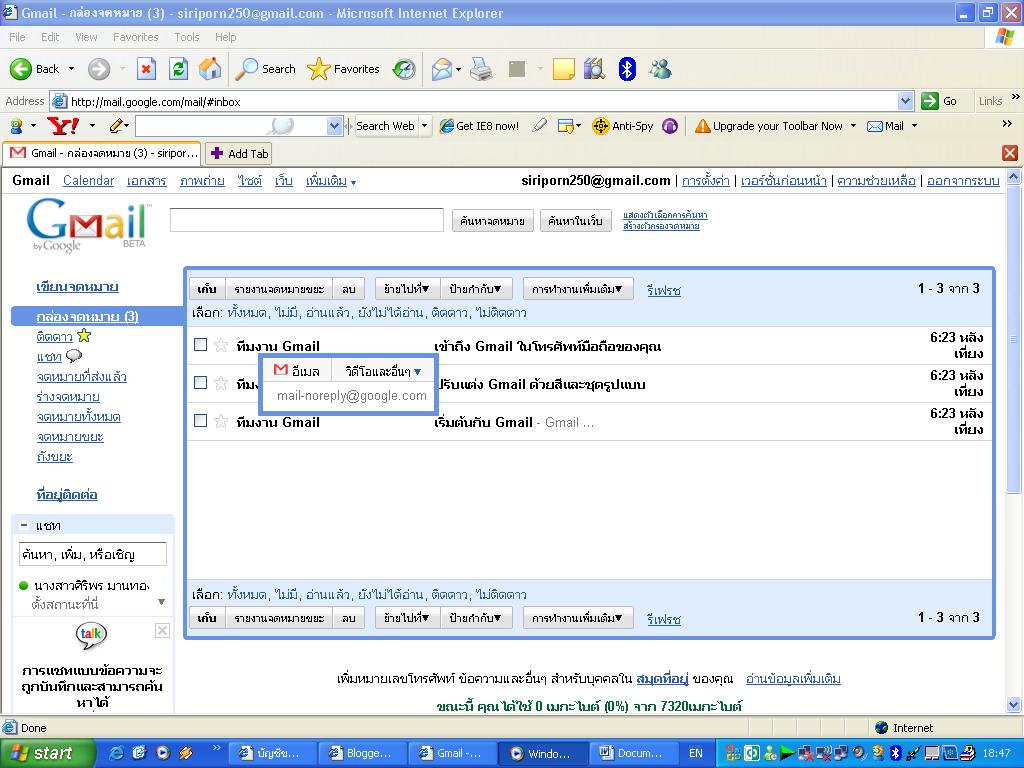Select checkbox of first Gmail message
1024x768 pixels.
point(200,344)
